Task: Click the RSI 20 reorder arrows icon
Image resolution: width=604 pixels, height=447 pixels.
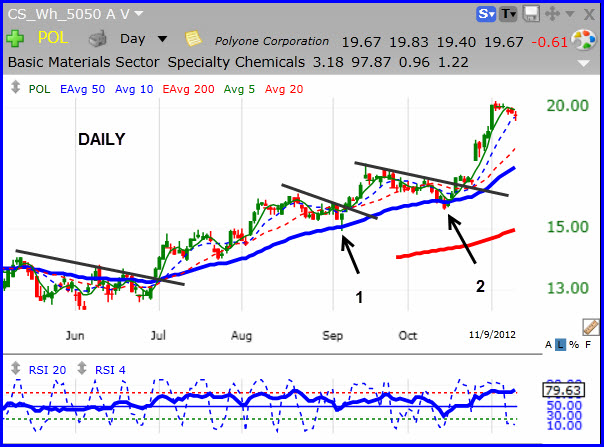Action: point(15,368)
